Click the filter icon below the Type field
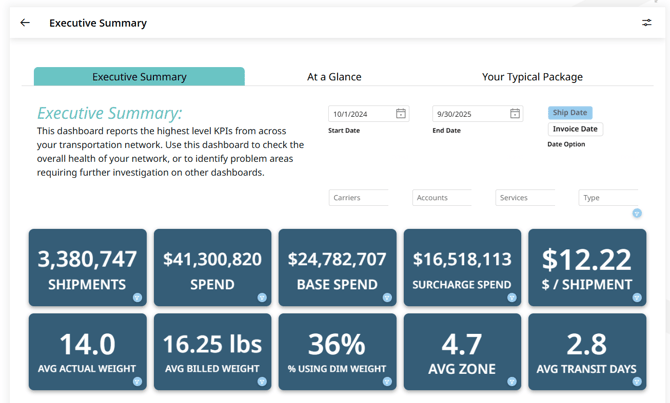This screenshot has width=670, height=403. 636,213
